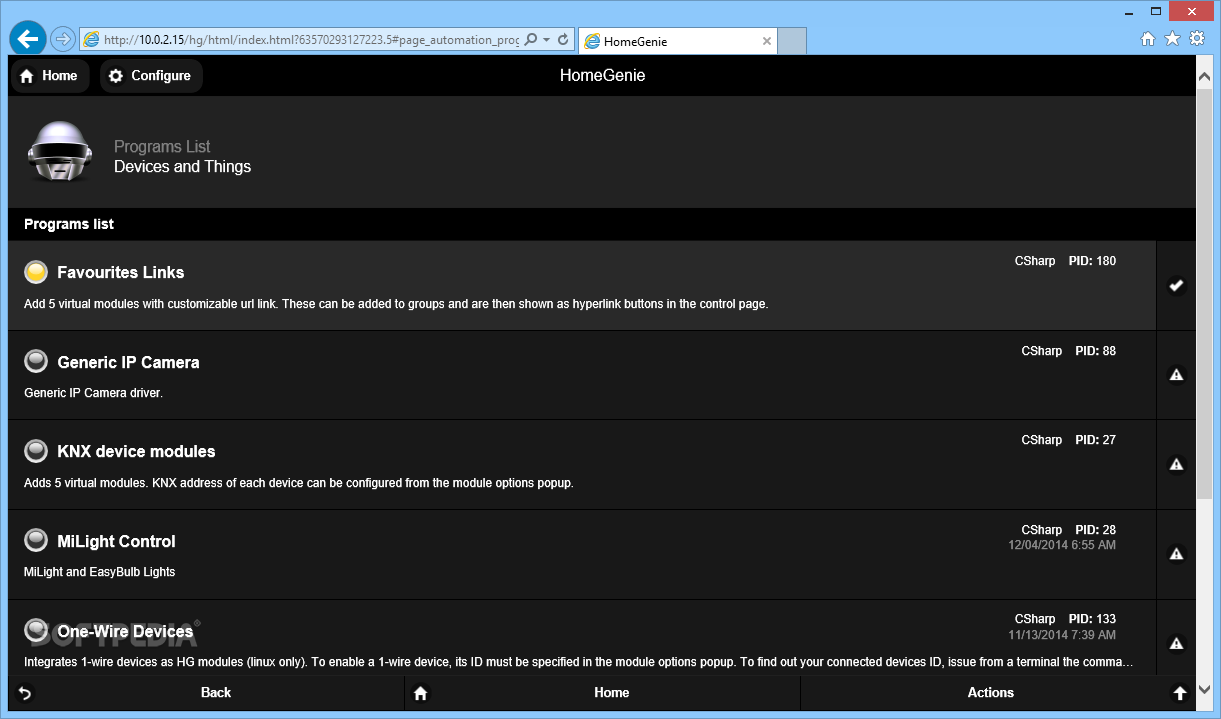
Task: Click the checkmark status icon for Favourites Links
Action: point(1176,286)
